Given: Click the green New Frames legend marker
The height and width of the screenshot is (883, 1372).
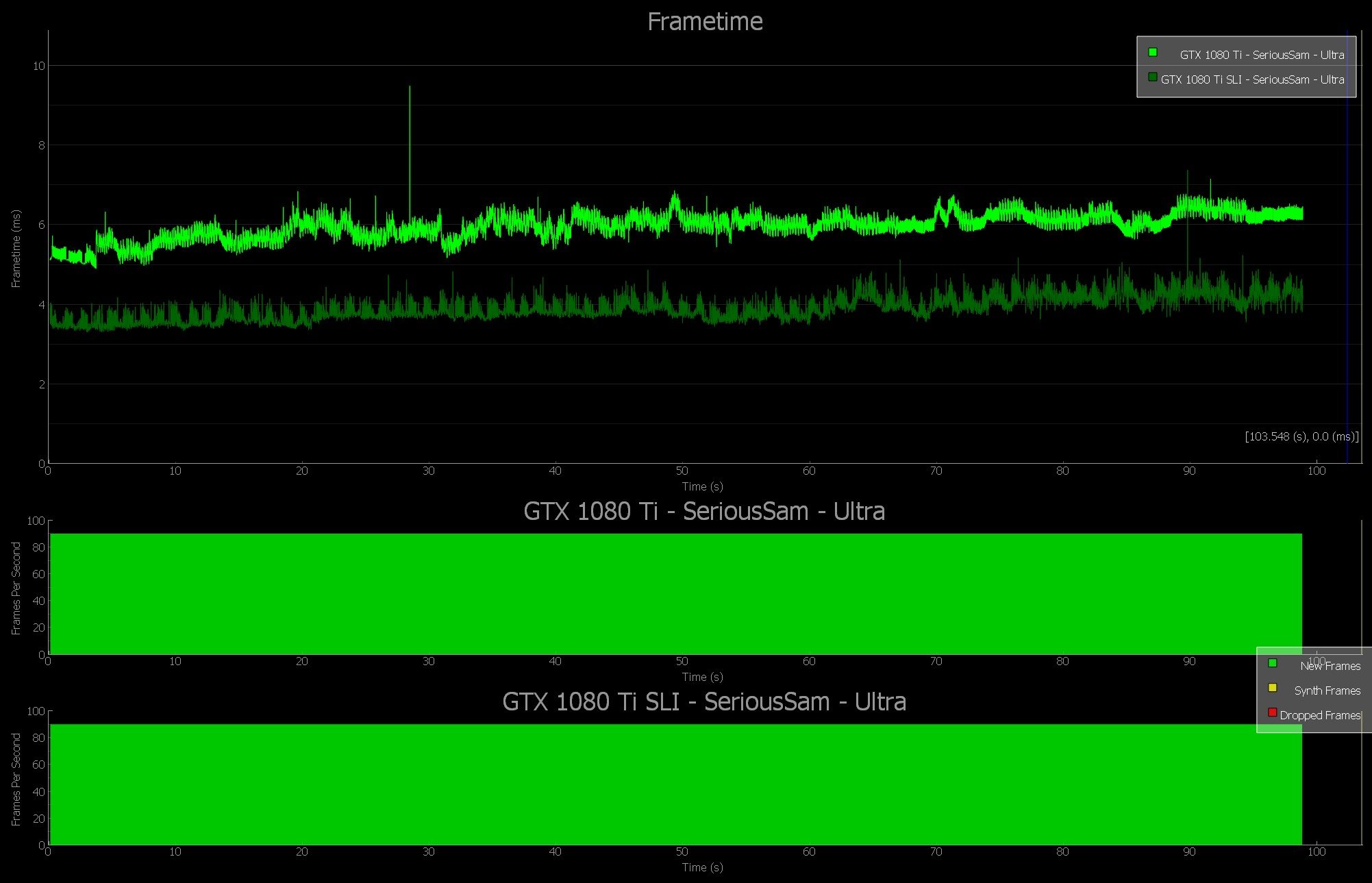Looking at the screenshot, I should pyautogui.click(x=1273, y=662).
